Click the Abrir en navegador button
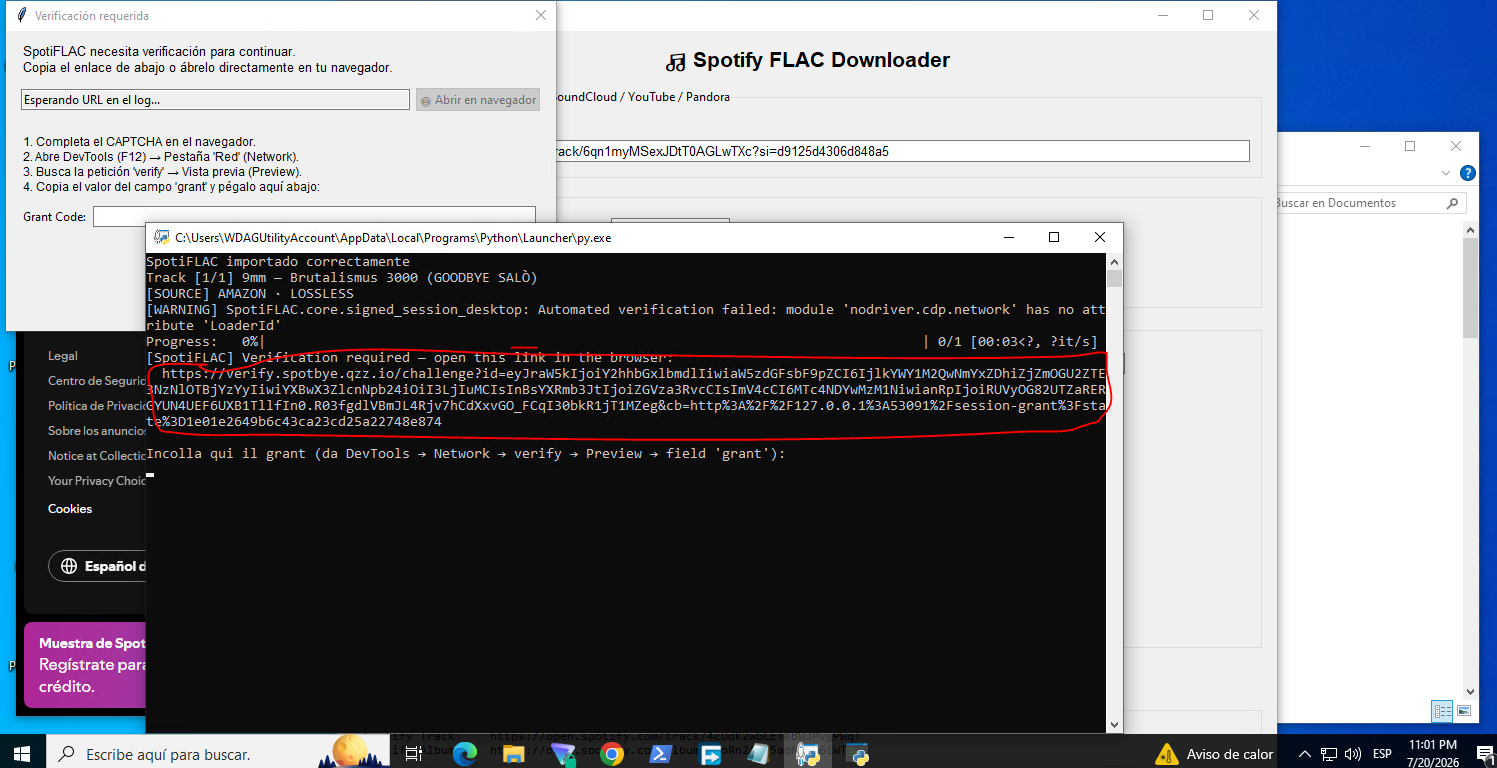 478,100
